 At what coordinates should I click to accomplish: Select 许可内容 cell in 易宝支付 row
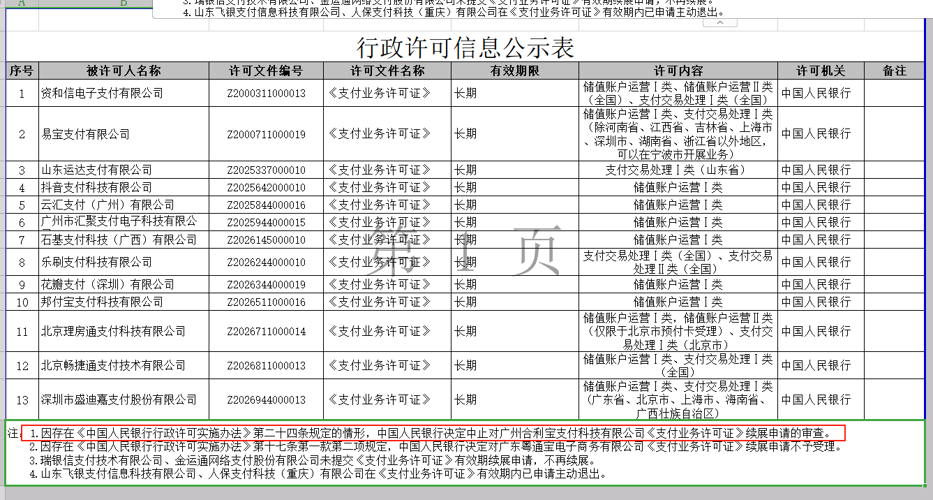(678, 134)
